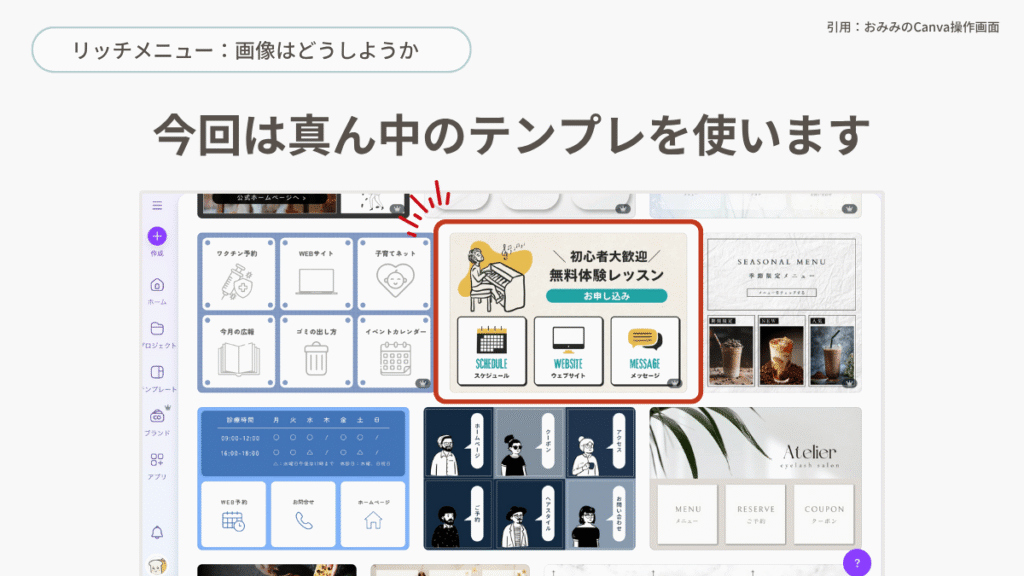Show notifications via the bell icon
1024x576 pixels.
(x=157, y=531)
